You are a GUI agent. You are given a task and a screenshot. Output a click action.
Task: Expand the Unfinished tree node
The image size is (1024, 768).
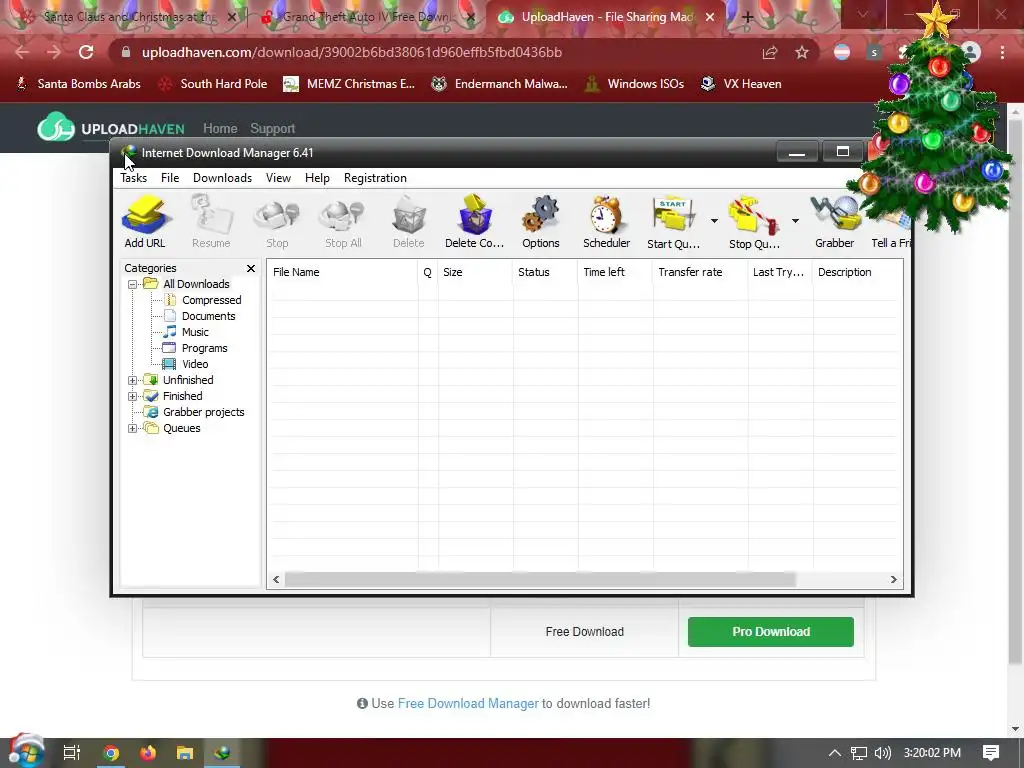[133, 380]
